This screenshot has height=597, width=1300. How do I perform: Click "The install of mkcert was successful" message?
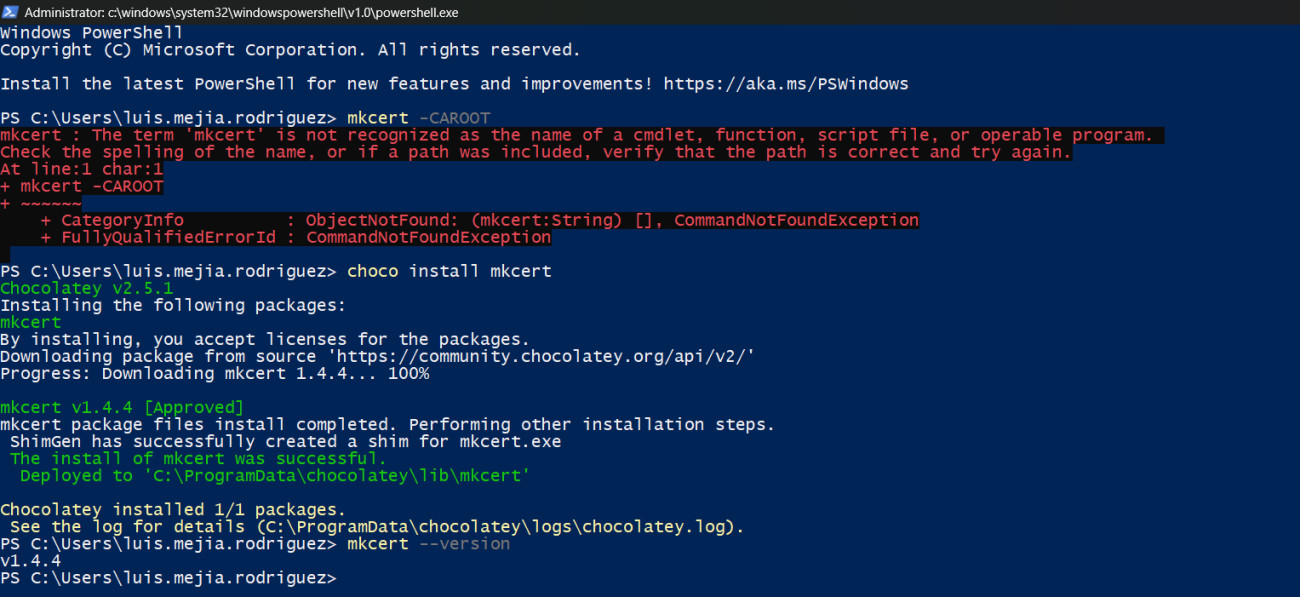tap(198, 459)
